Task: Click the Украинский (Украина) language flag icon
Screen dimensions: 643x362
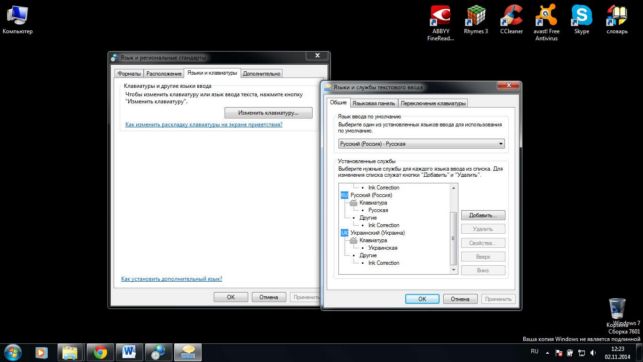Action: tap(344, 233)
